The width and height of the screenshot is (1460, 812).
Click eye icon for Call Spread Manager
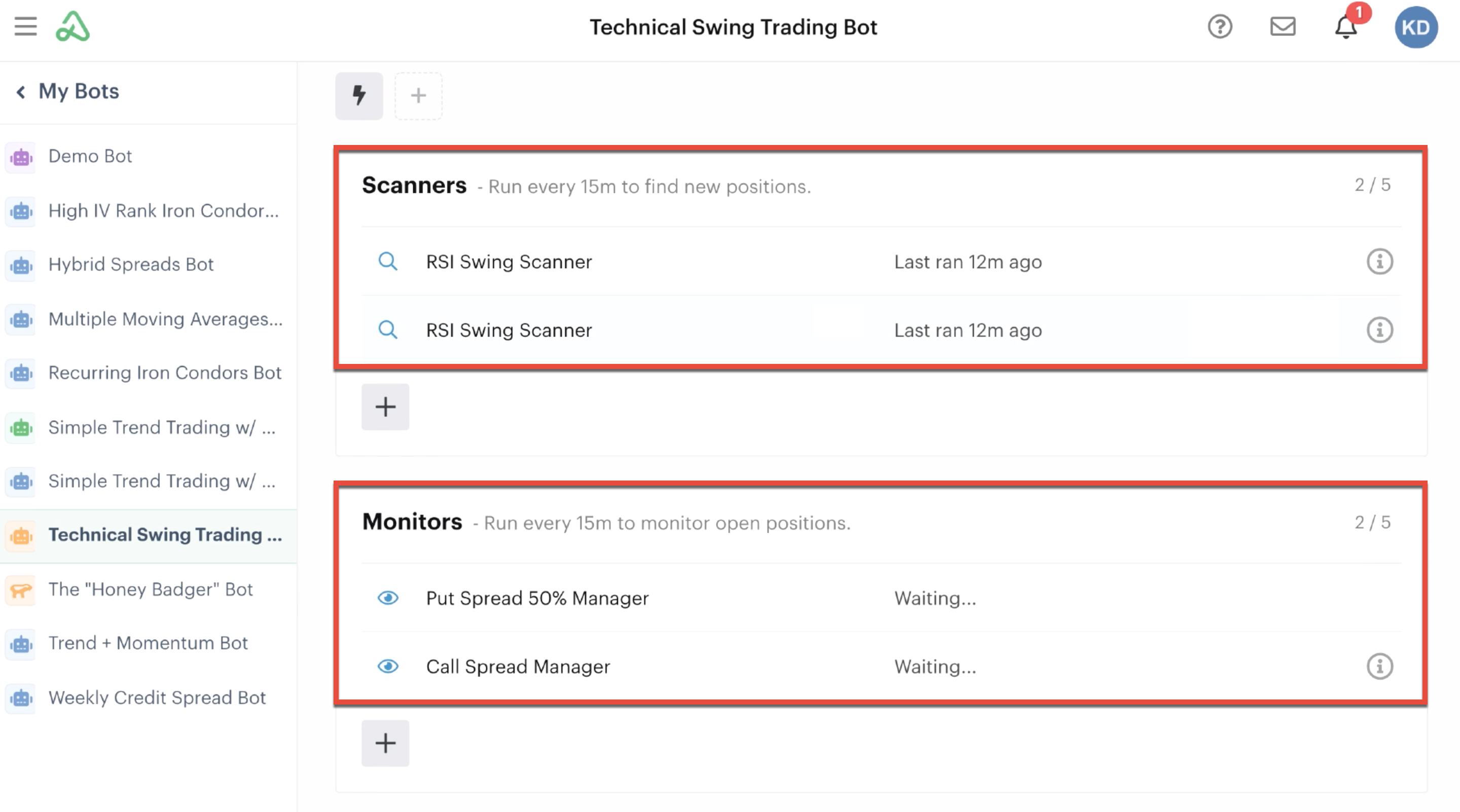pos(388,667)
